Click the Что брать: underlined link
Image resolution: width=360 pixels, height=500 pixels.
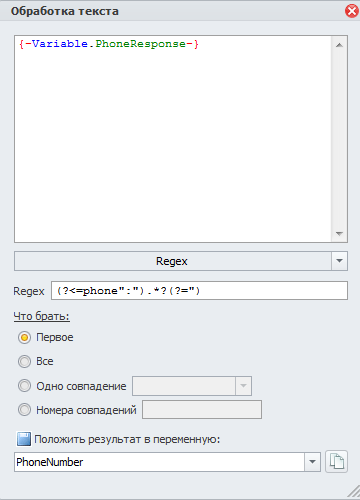(x=41, y=316)
